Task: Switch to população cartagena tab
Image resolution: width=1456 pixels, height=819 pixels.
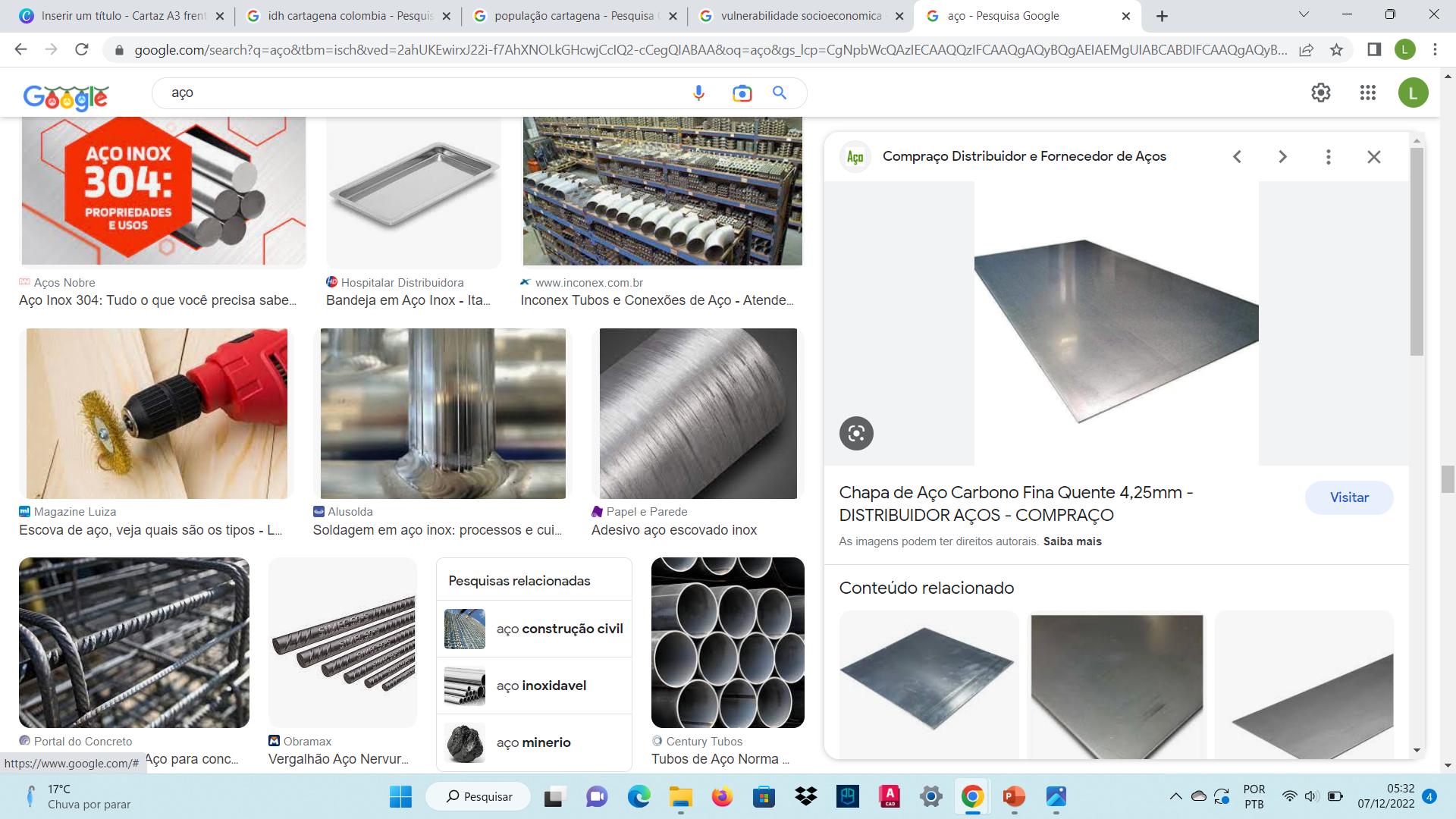Action: click(x=575, y=16)
